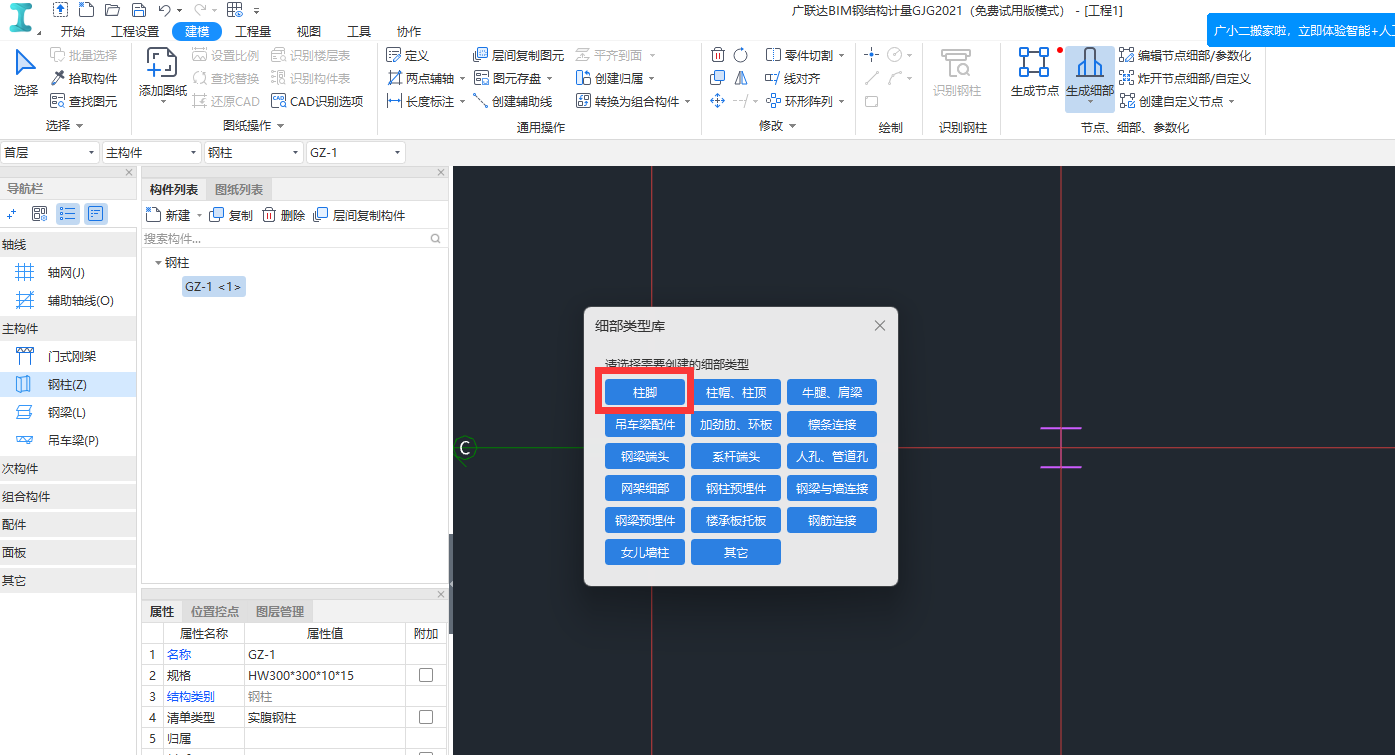
Task: Click the open folder icon in quick access
Action: (x=112, y=10)
